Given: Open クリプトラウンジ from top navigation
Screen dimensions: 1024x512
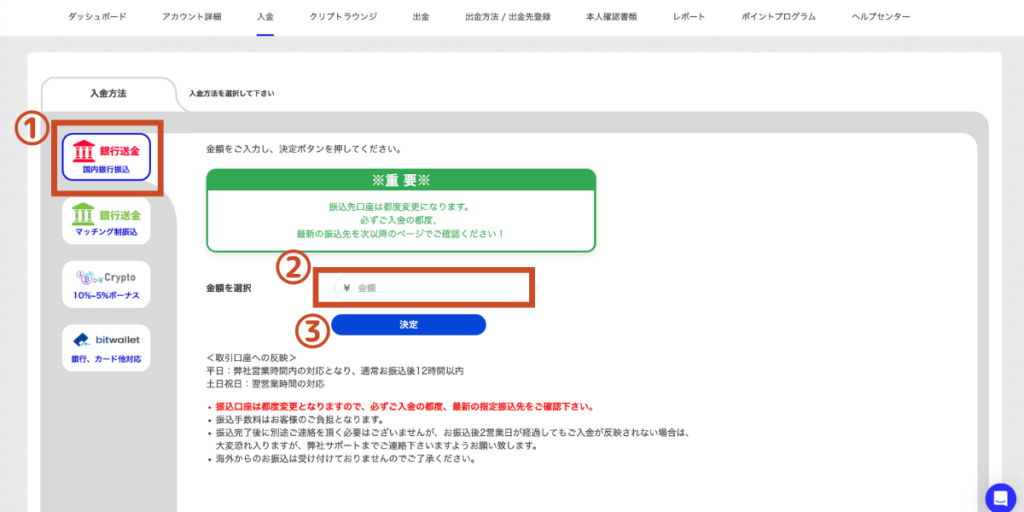Looking at the screenshot, I should coord(344,17).
